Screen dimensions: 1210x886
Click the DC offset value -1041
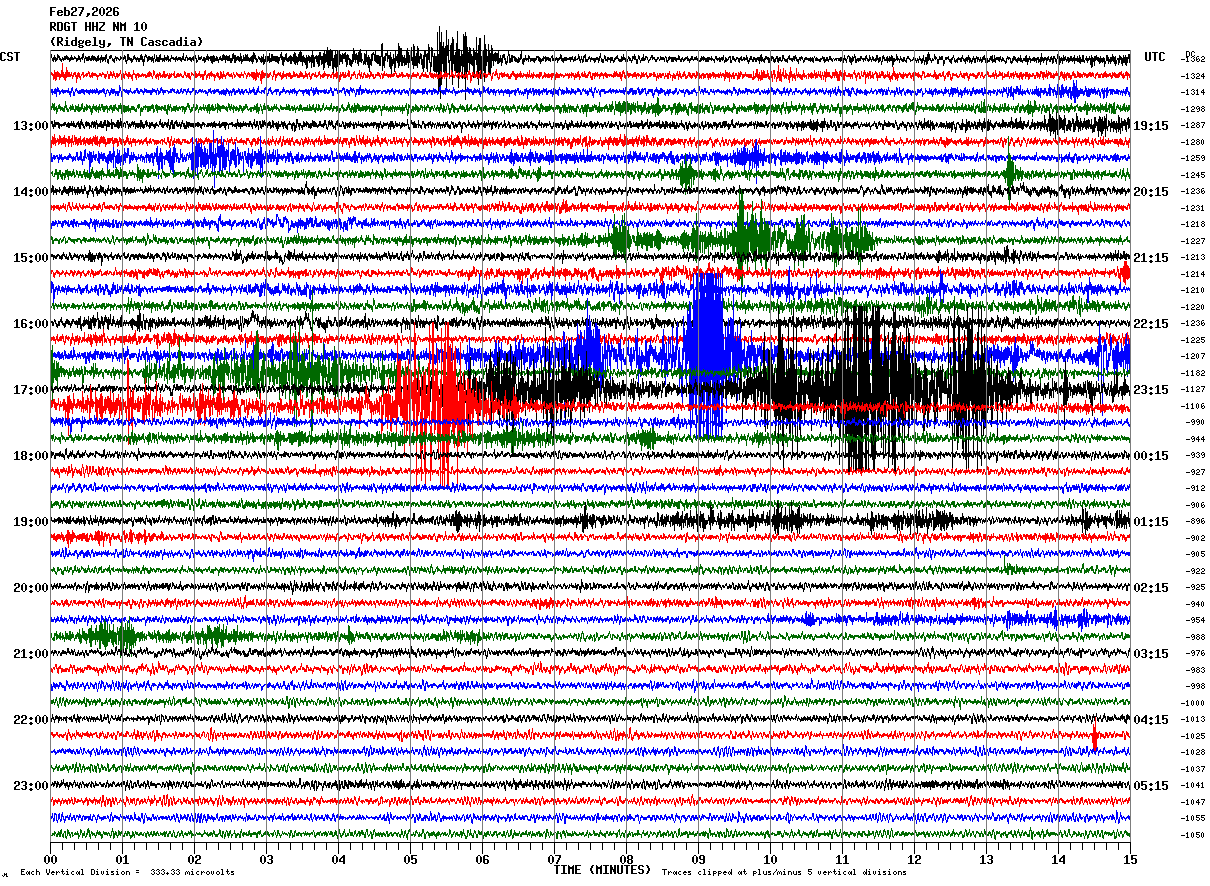point(1193,785)
